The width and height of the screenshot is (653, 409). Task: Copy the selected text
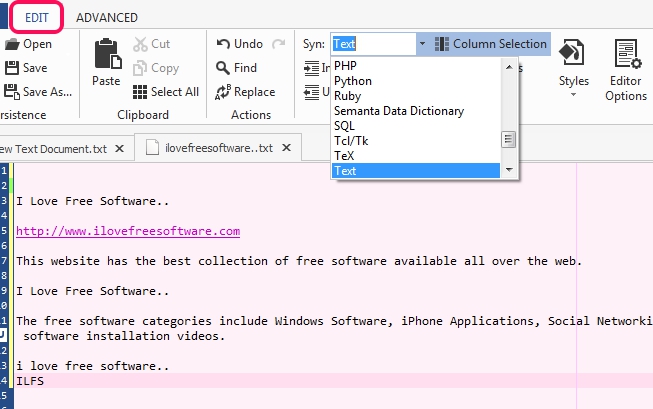tap(156, 68)
